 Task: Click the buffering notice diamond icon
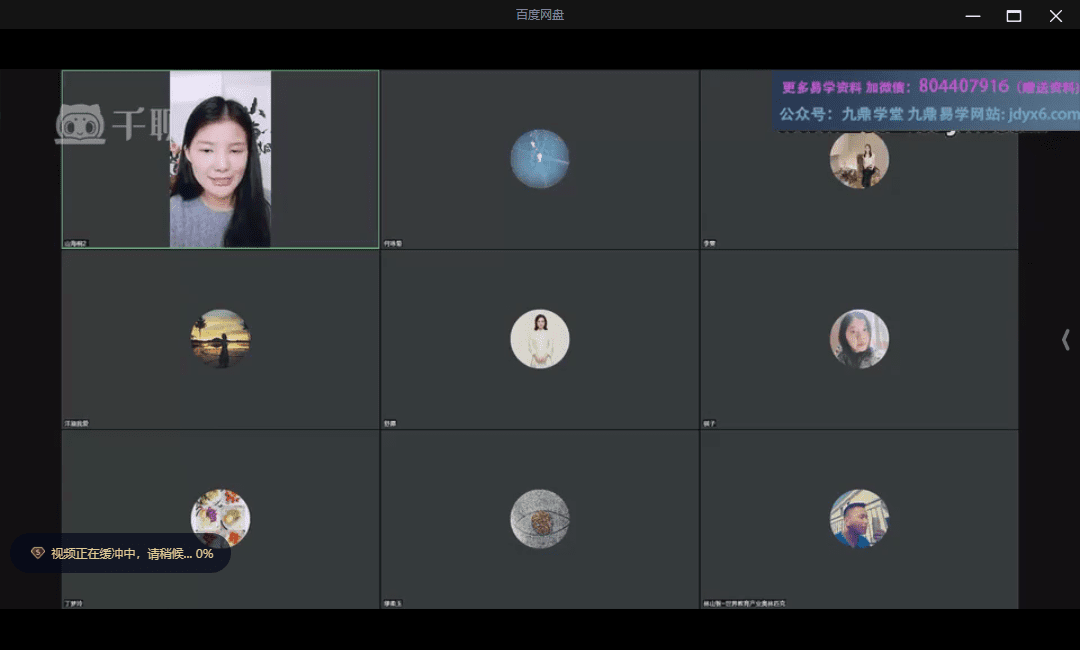[38, 553]
